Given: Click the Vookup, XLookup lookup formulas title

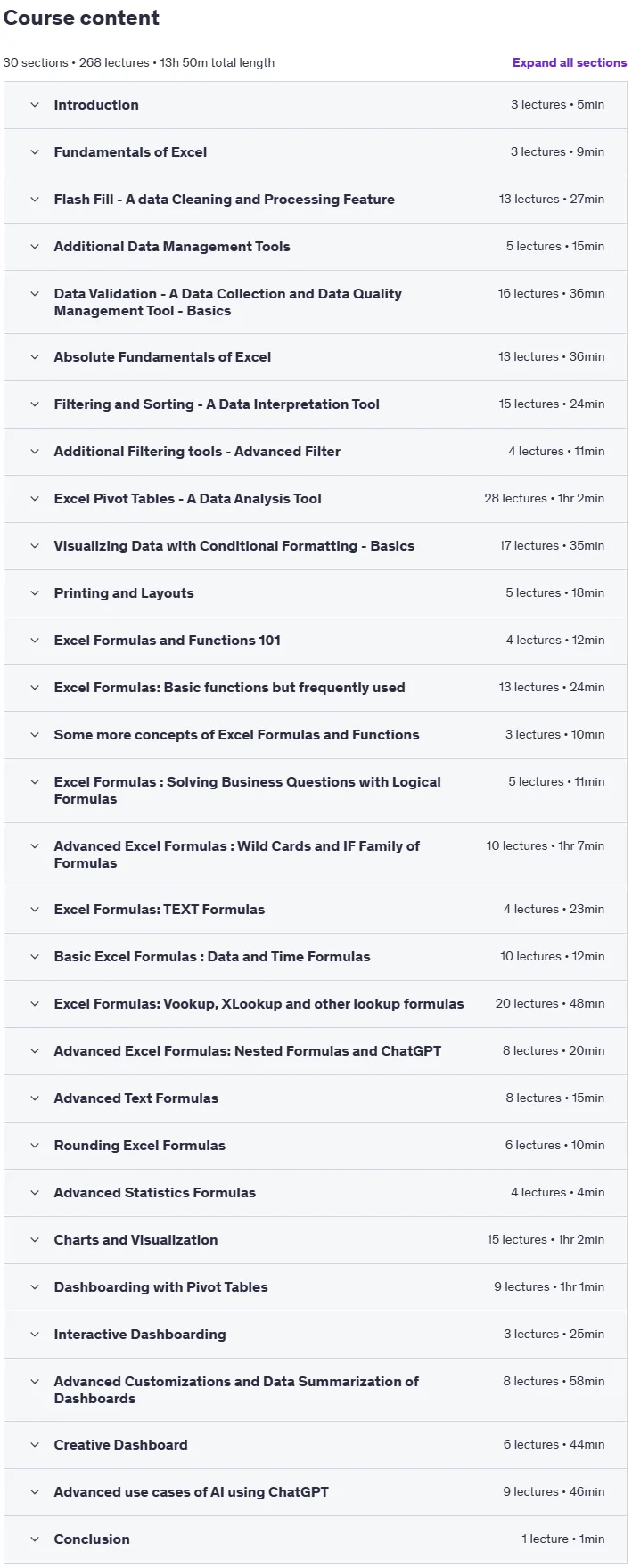Looking at the screenshot, I should coord(259,1004).
